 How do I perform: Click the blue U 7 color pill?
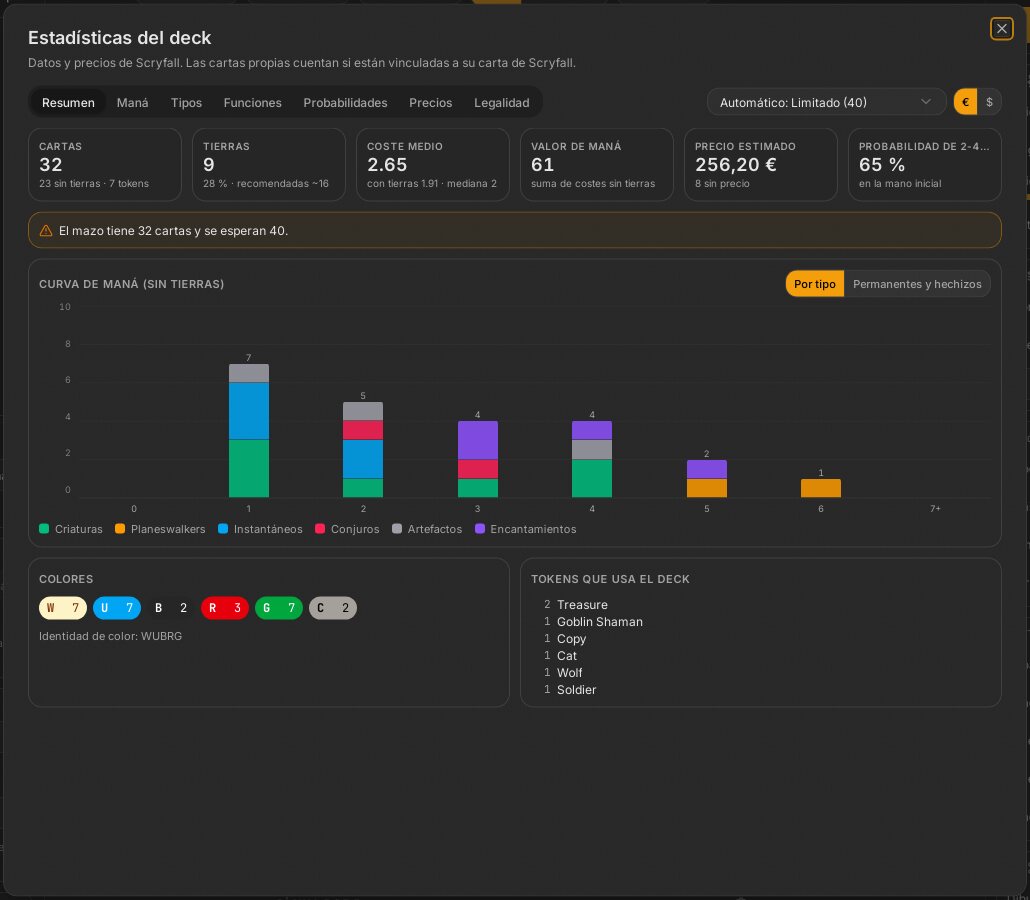coord(117,608)
